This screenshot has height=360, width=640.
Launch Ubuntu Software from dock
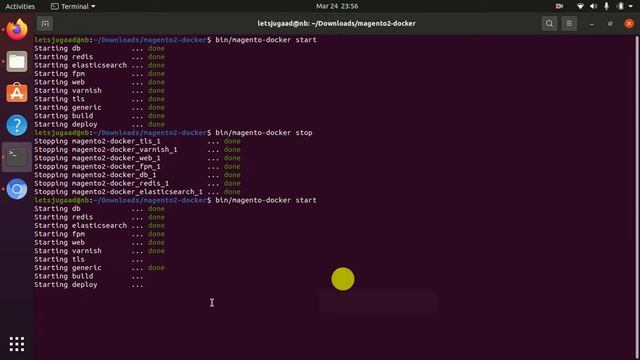[17, 93]
